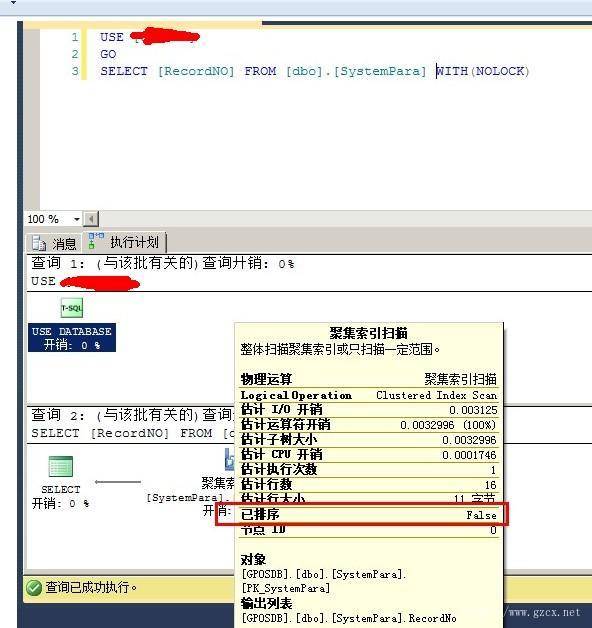Click the [RecordNO] column in the query
Viewport: 592px width, 628px height.
[x=196, y=71]
